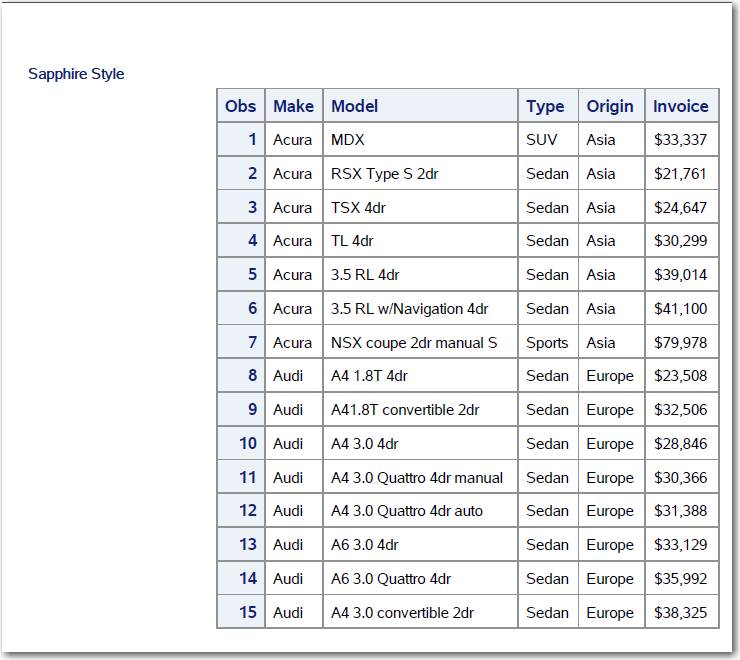Click the $79,978 invoice value
The width and height of the screenshot is (740, 660).
coord(680,343)
